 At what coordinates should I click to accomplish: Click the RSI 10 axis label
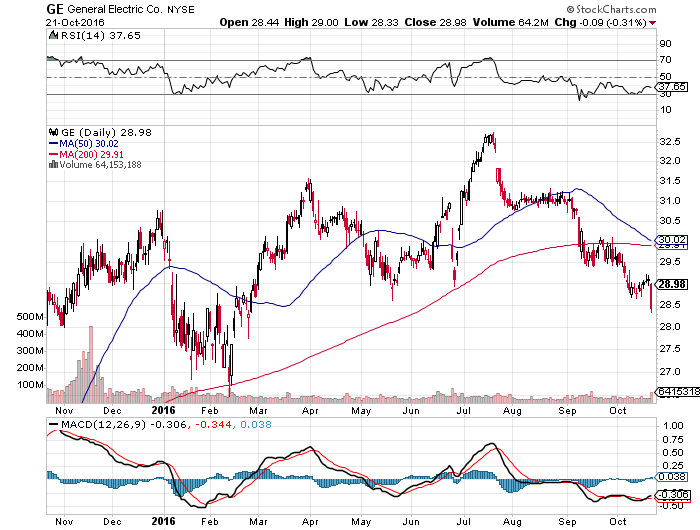pos(666,110)
